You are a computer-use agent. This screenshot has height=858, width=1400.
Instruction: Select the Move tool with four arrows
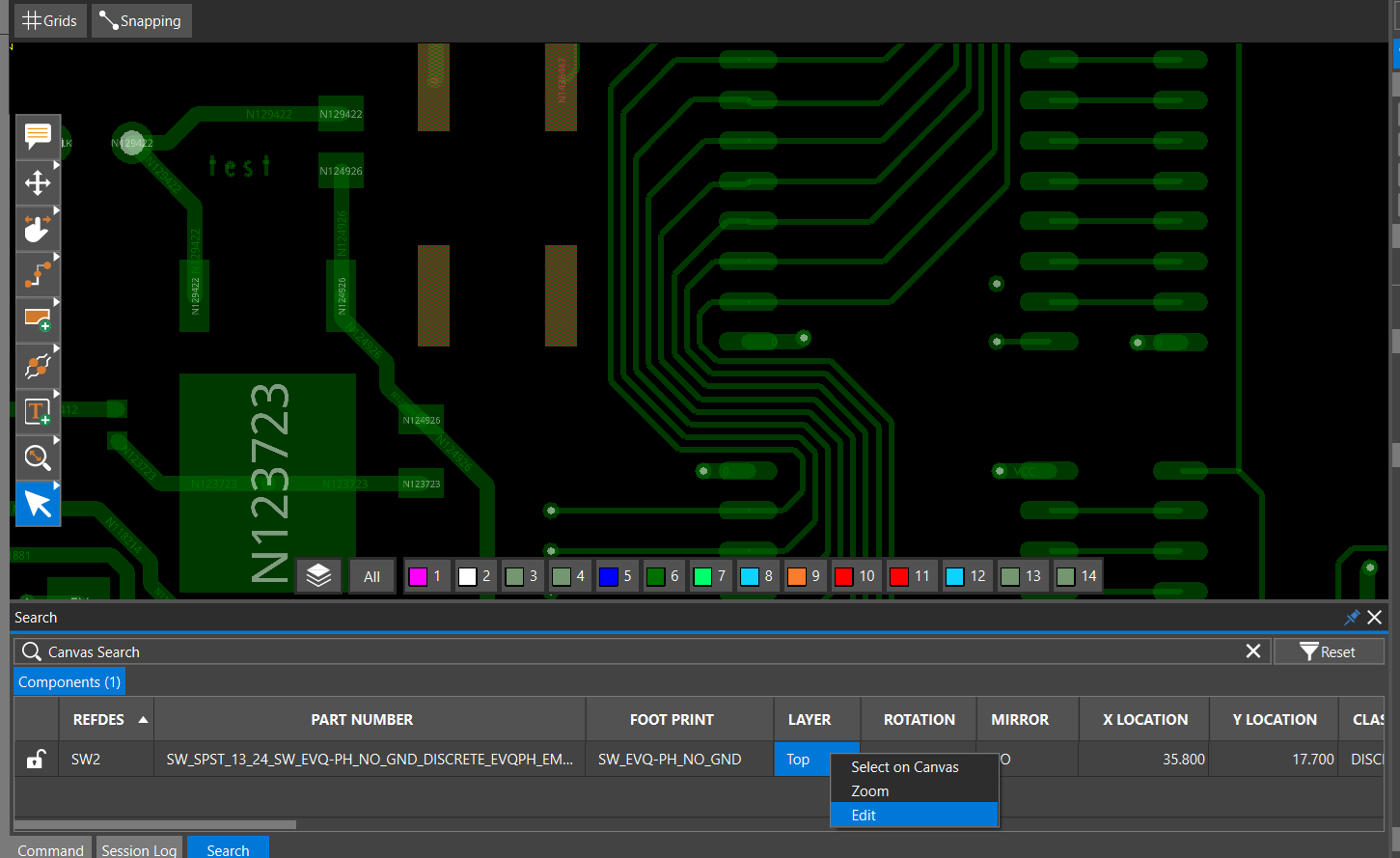(38, 181)
